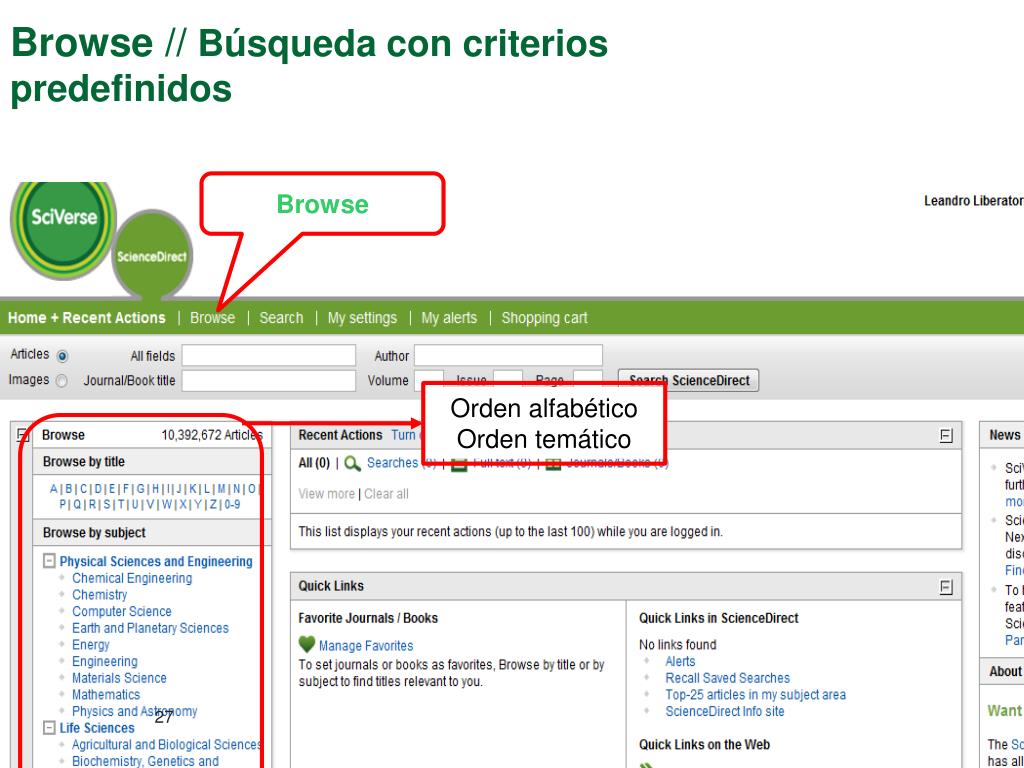This screenshot has width=1024, height=768.
Task: Open My settings menu item
Action: pyautogui.click(x=362, y=318)
